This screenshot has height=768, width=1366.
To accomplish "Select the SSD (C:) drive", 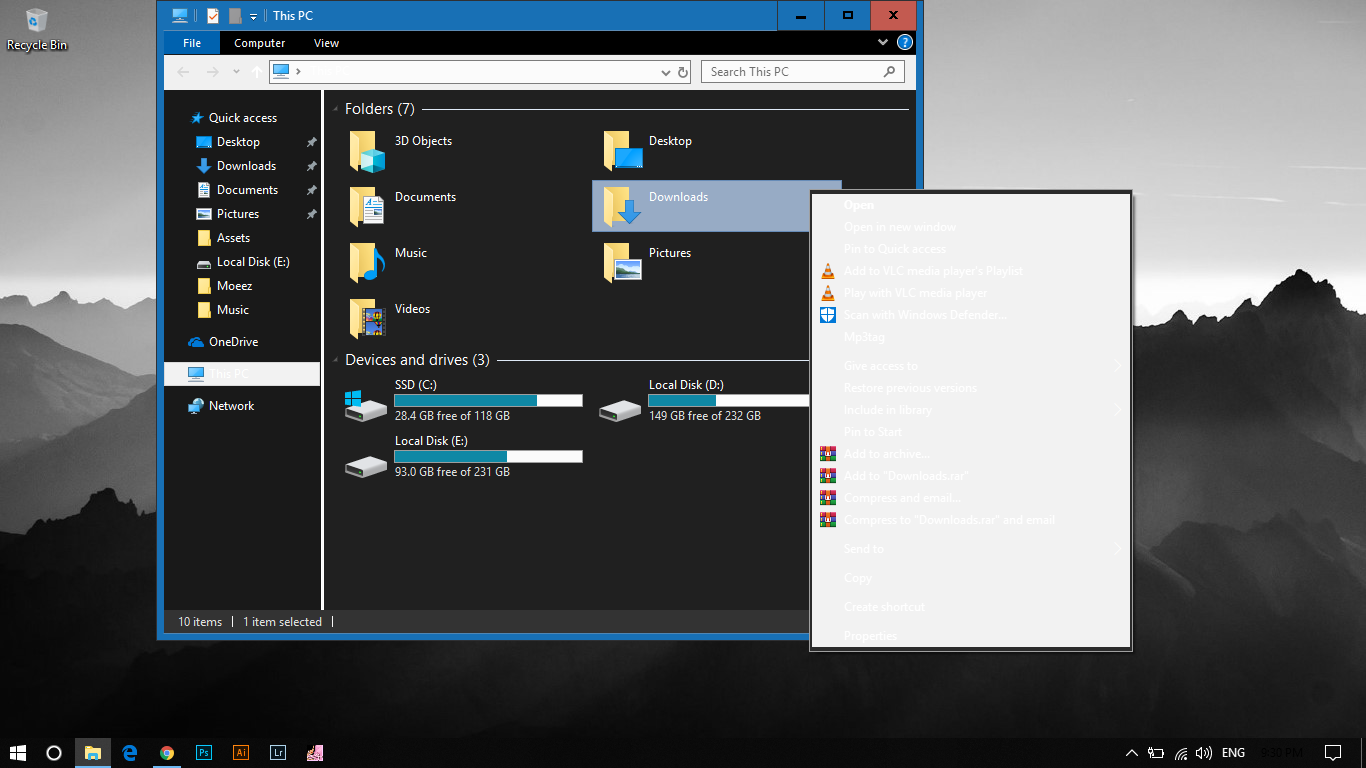I will point(463,400).
